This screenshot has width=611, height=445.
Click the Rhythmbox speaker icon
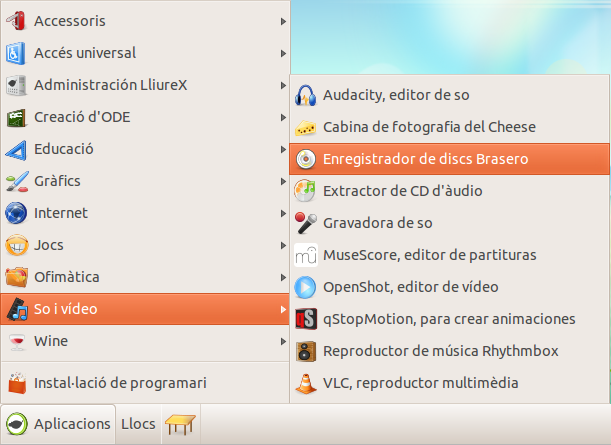click(306, 351)
